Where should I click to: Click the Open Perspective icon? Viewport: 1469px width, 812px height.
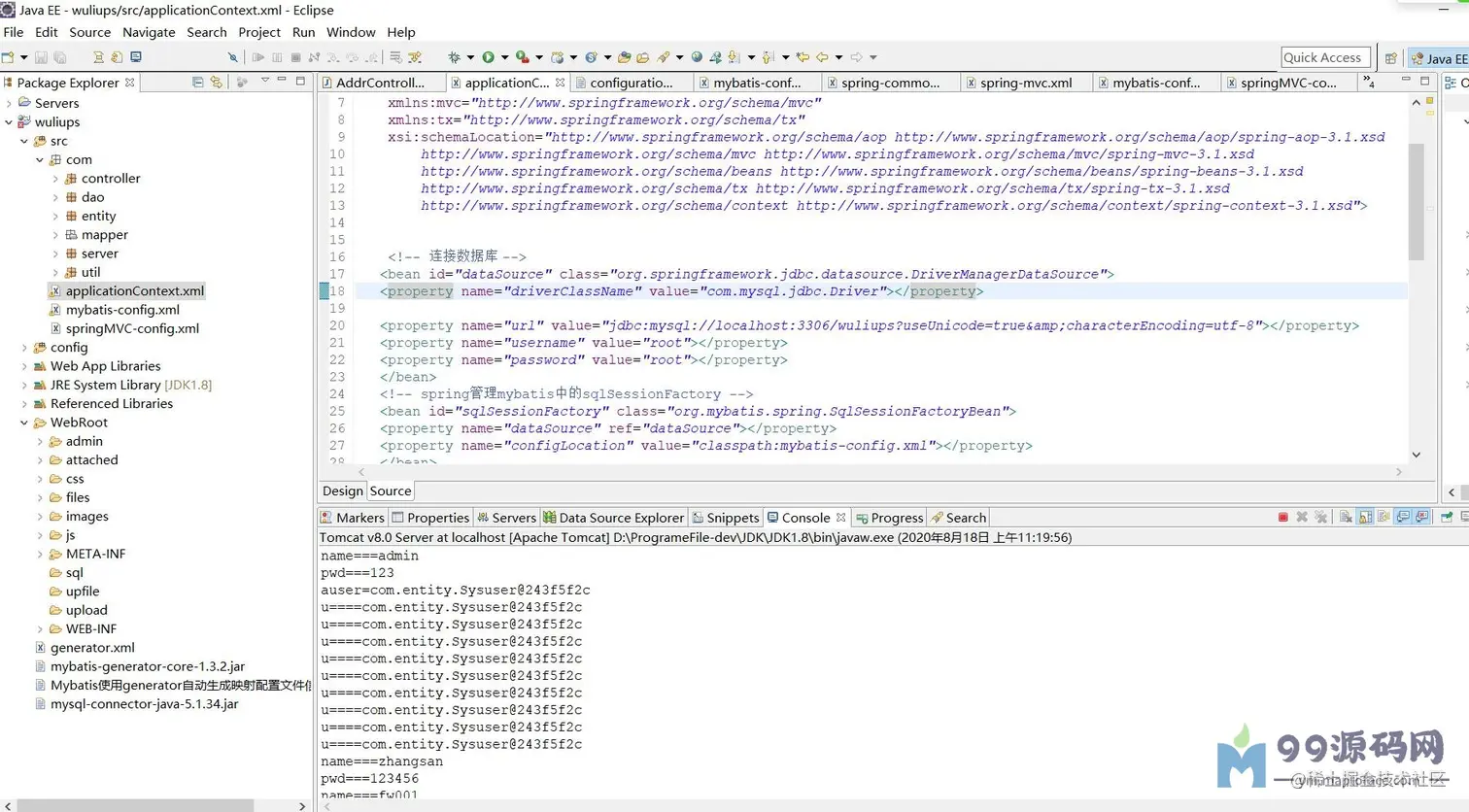pyautogui.click(x=1391, y=58)
